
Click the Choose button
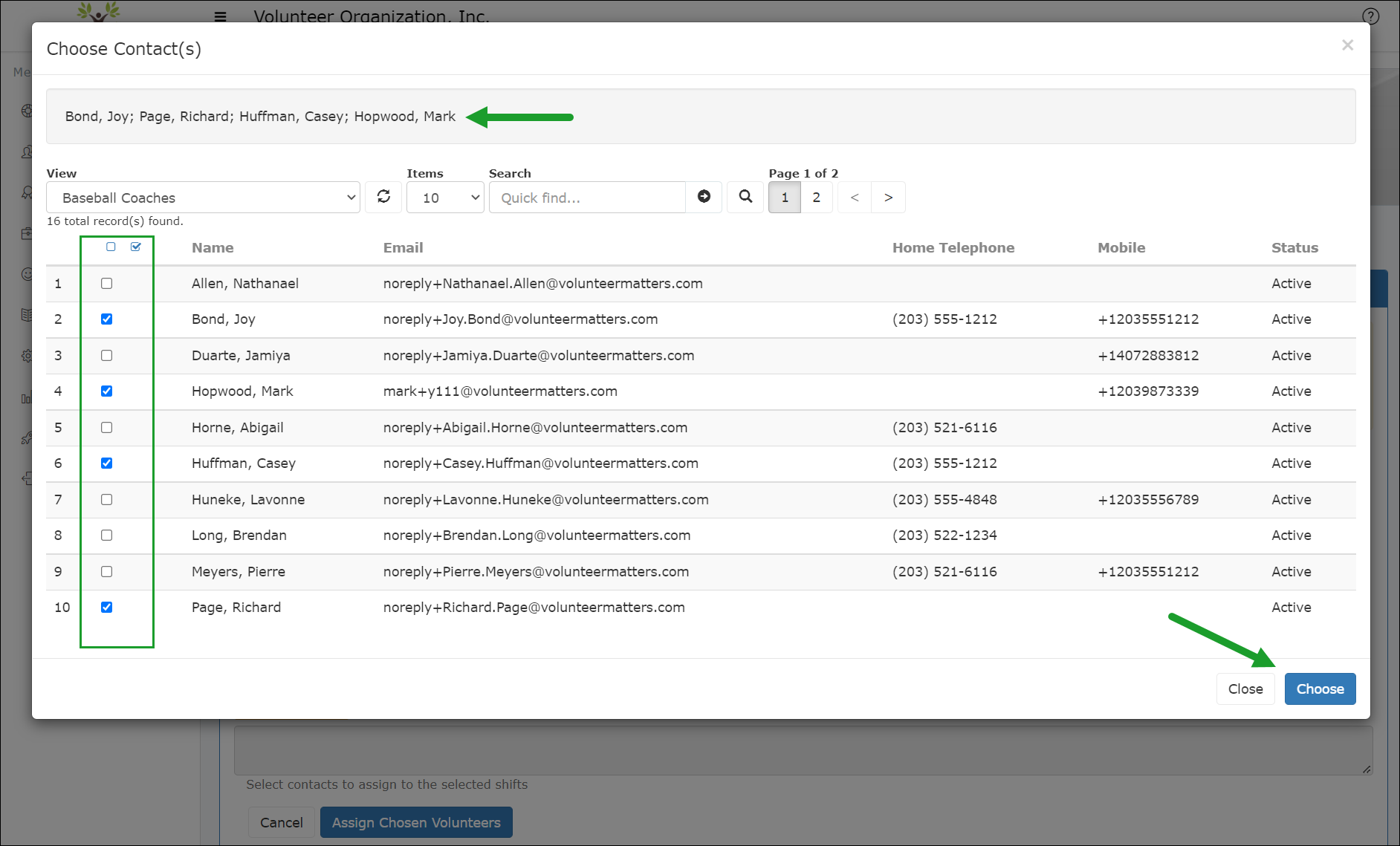pos(1320,689)
